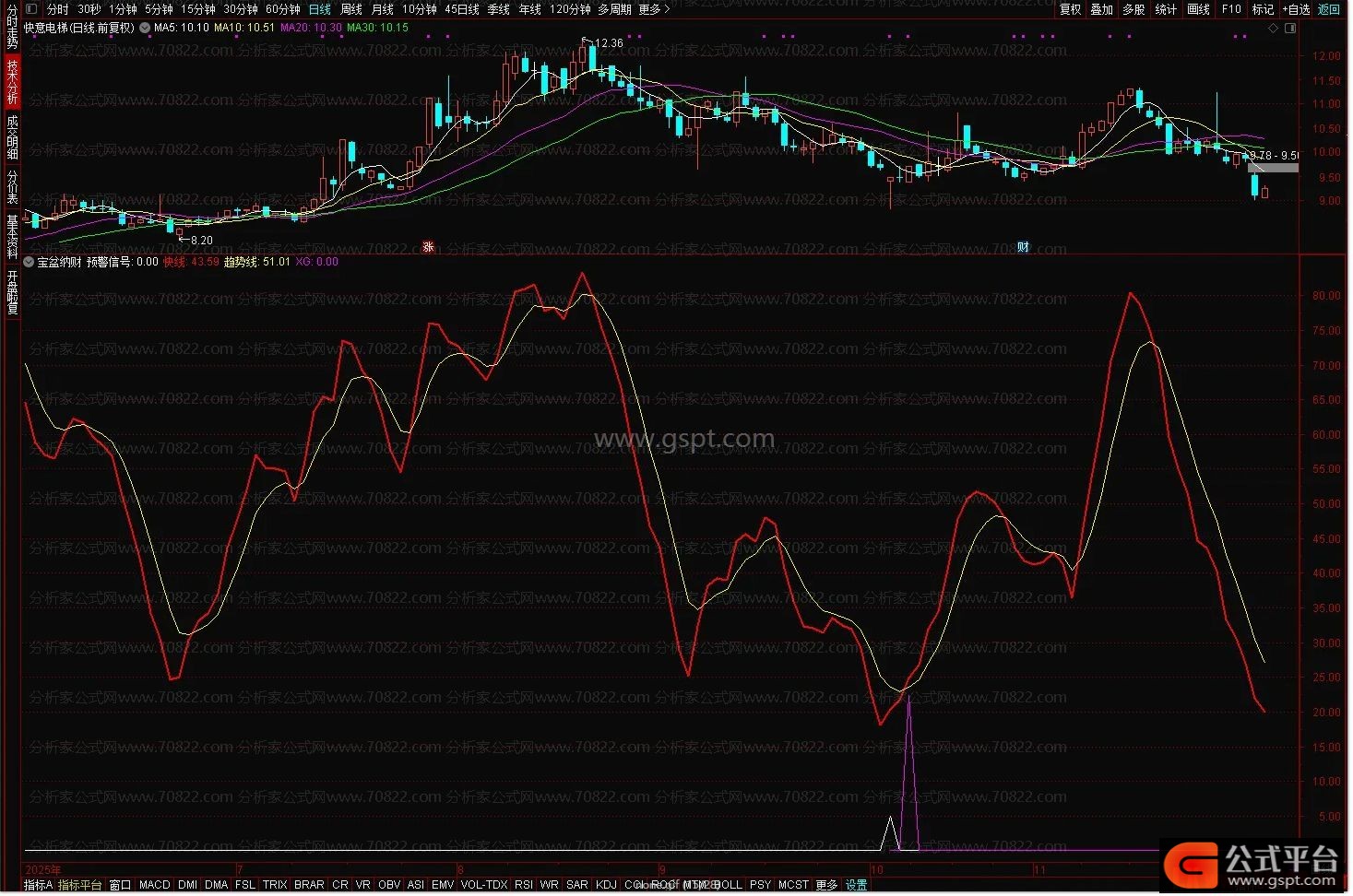Viewport: 1353px width, 896px height.
Task: Click the left panel layout icon
Action: [x=31, y=9]
